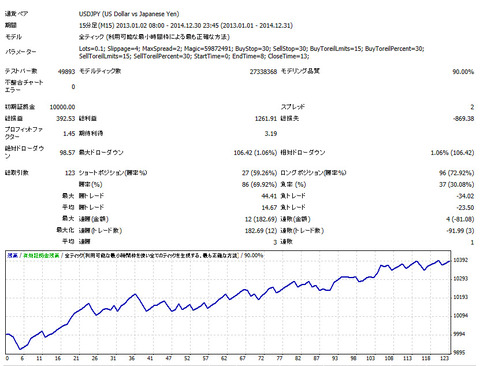Select the relative drawdown value "1.06% (106.42)"
The height and width of the screenshot is (366, 480).
(x=452, y=153)
